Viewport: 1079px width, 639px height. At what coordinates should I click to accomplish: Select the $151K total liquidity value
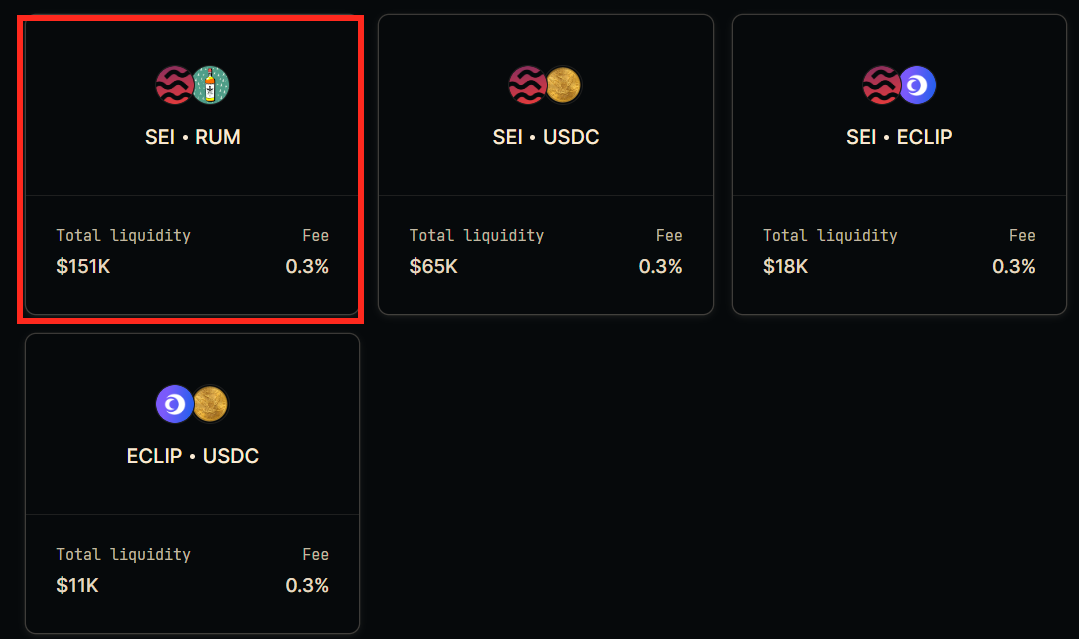tap(83, 266)
